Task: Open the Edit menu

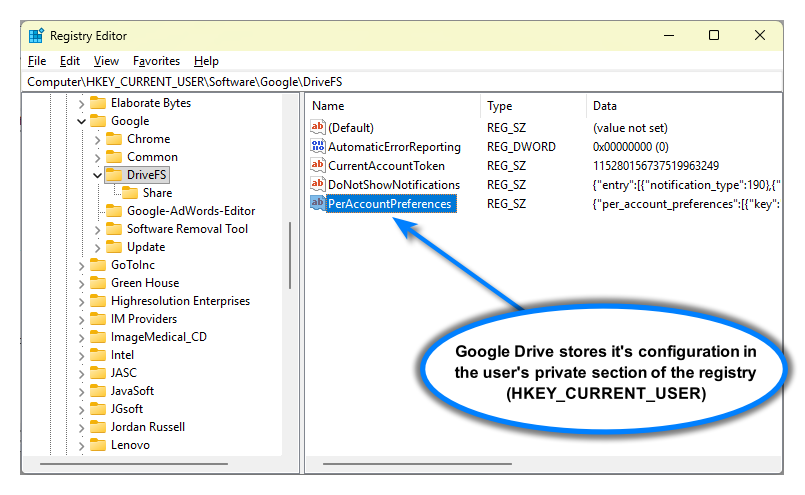Action: click(x=69, y=61)
